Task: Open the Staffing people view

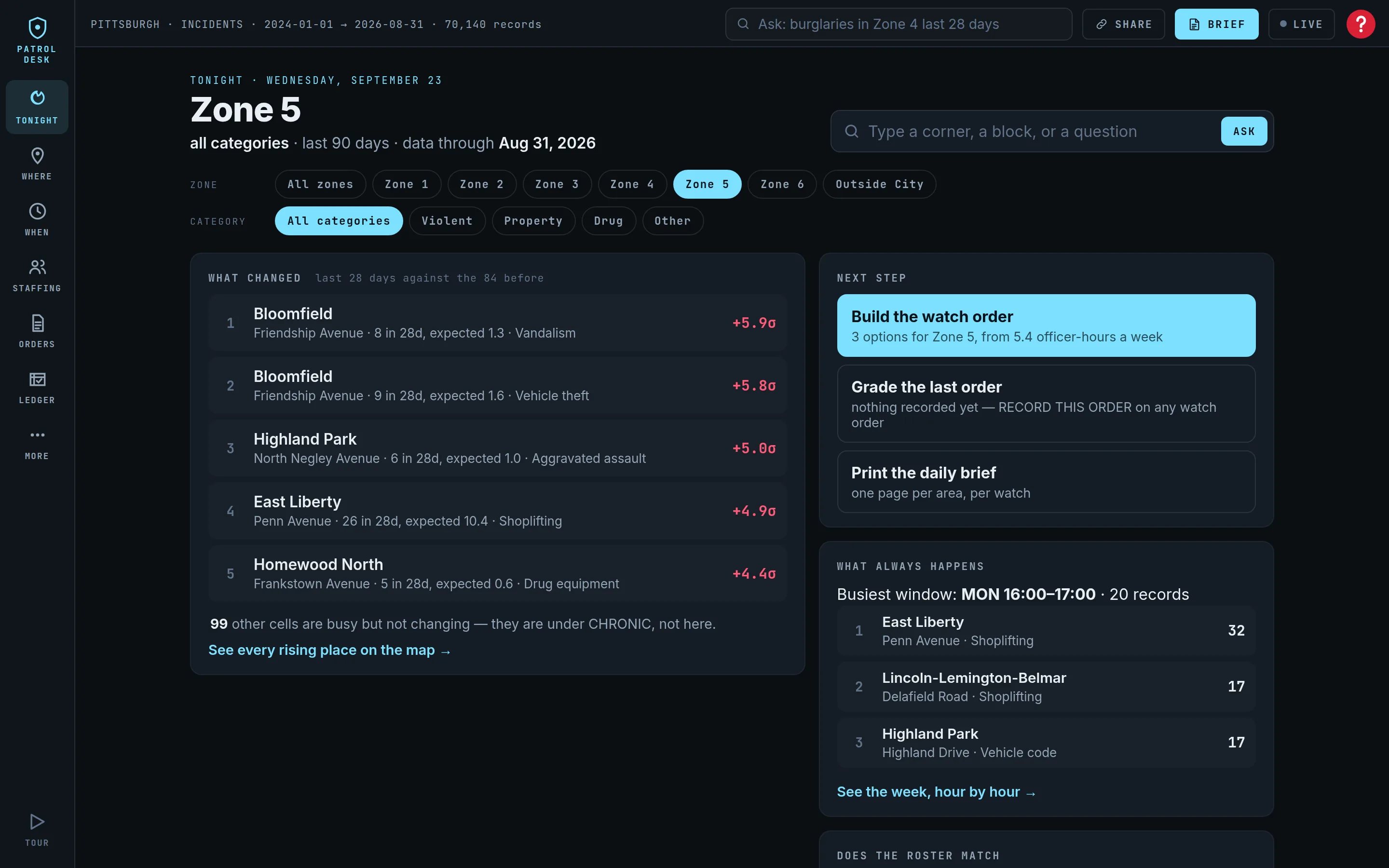Action: coord(37,275)
